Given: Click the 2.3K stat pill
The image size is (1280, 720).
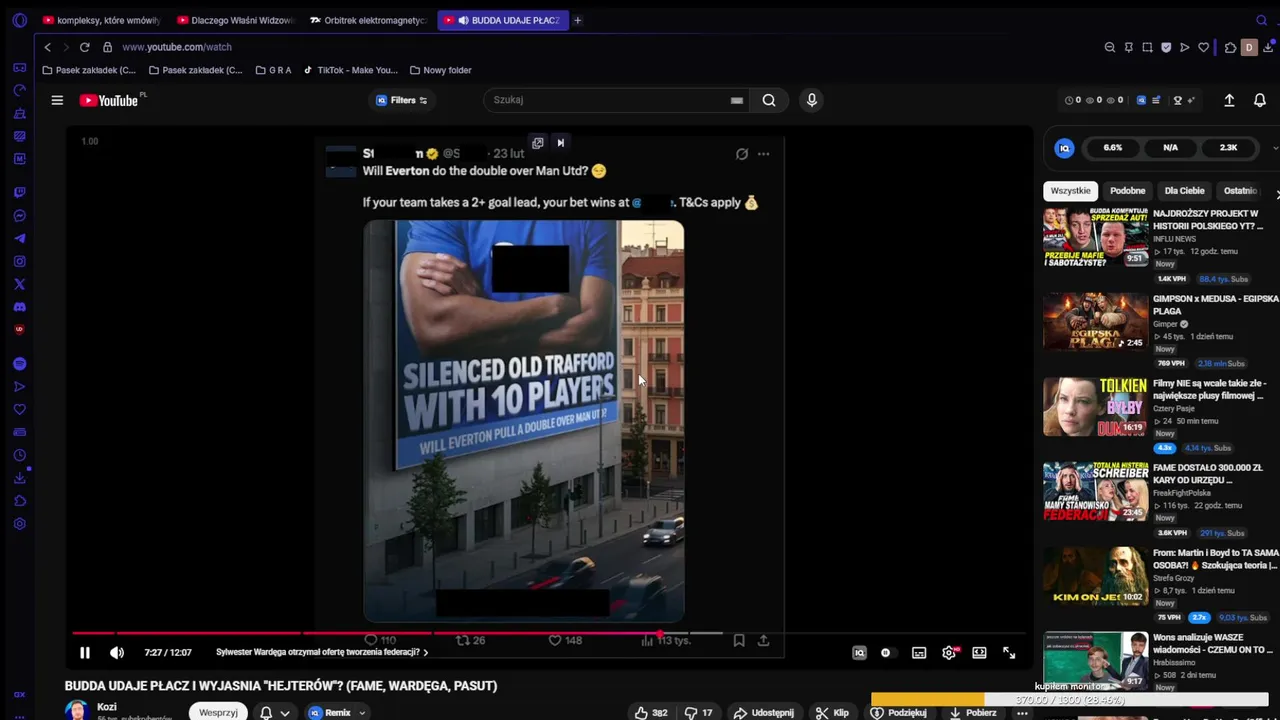Looking at the screenshot, I should pyautogui.click(x=1229, y=148).
